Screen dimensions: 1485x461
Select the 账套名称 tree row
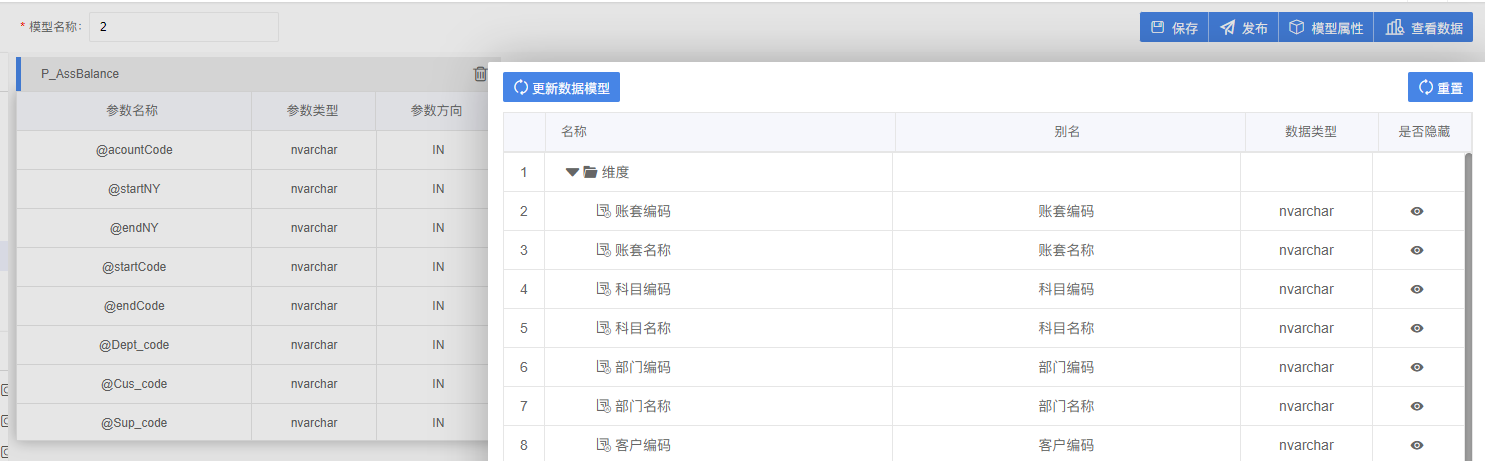(x=984, y=250)
